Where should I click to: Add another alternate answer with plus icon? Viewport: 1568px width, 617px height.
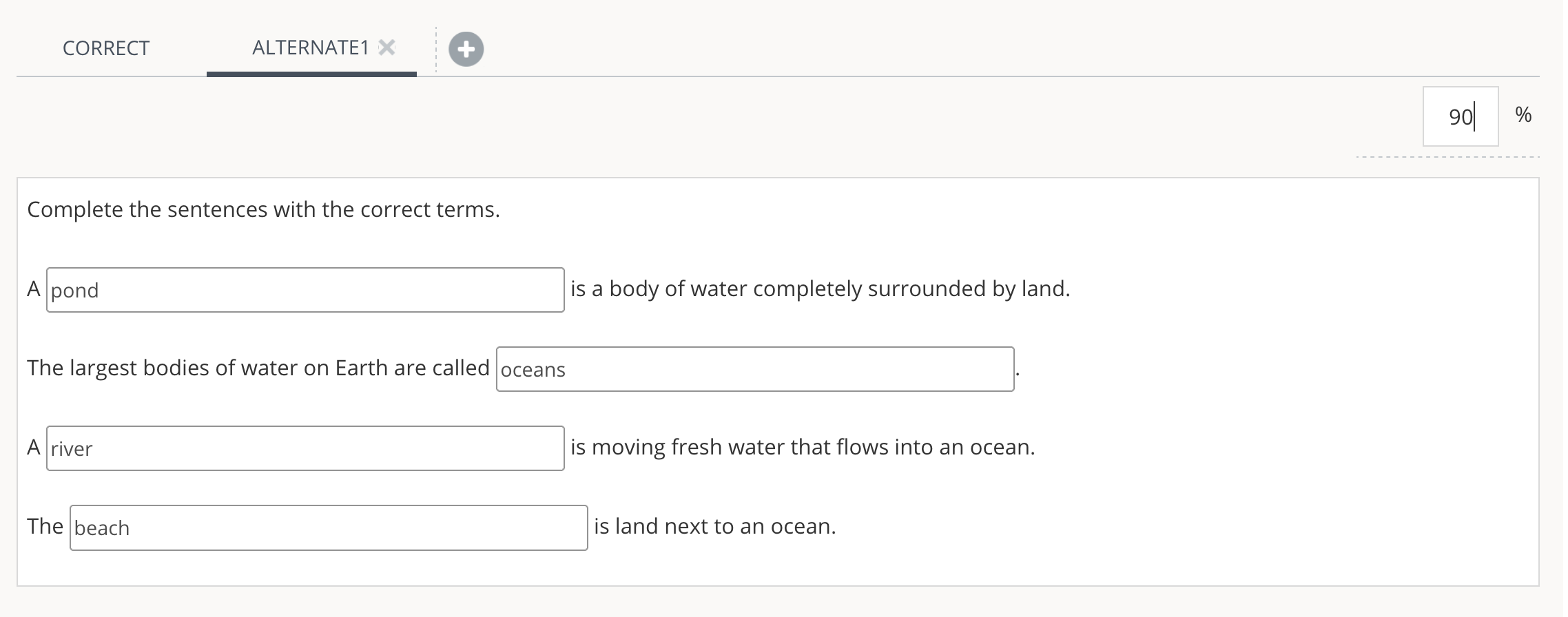(466, 49)
